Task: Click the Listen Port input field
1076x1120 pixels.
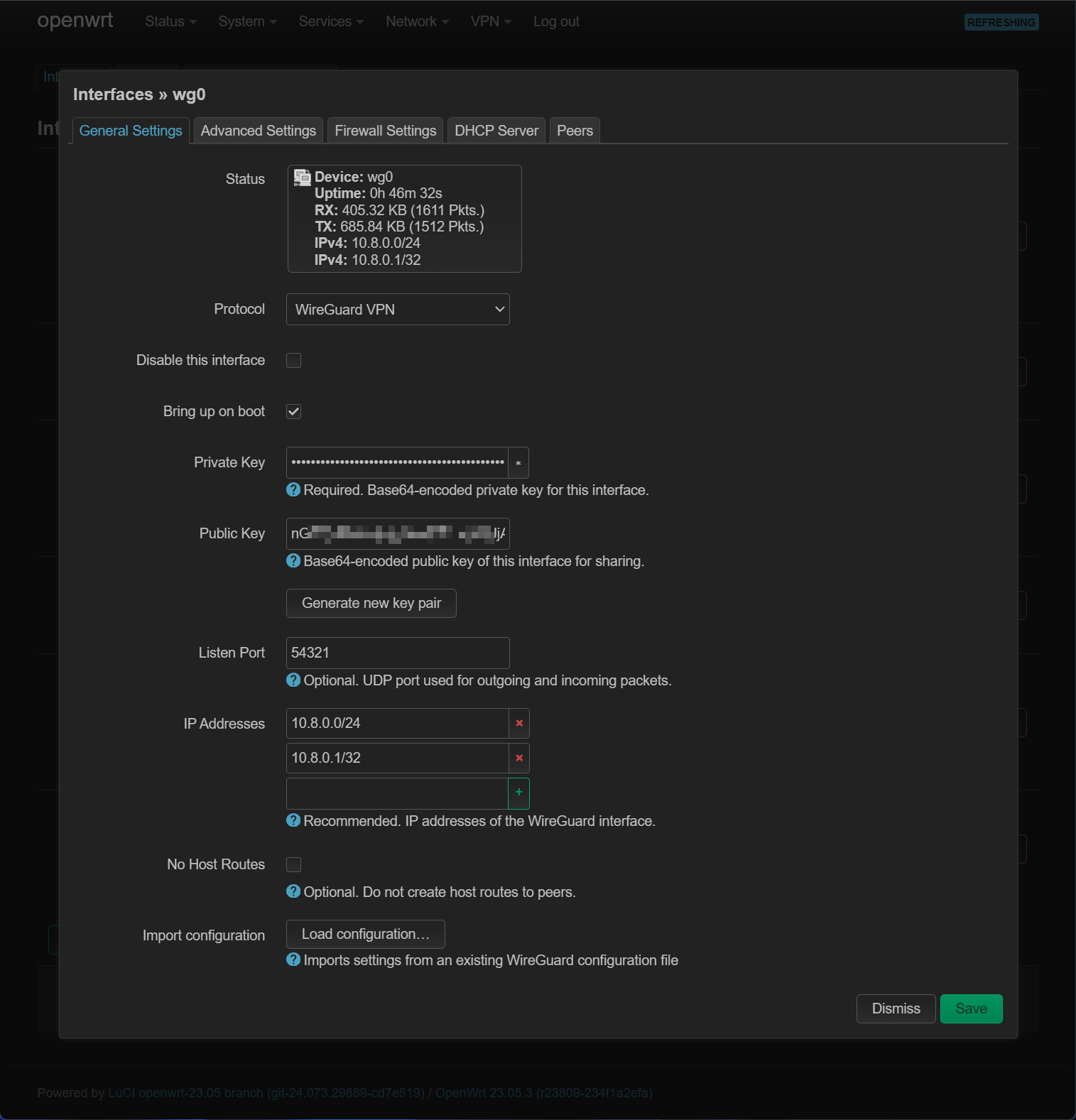Action: click(x=398, y=653)
